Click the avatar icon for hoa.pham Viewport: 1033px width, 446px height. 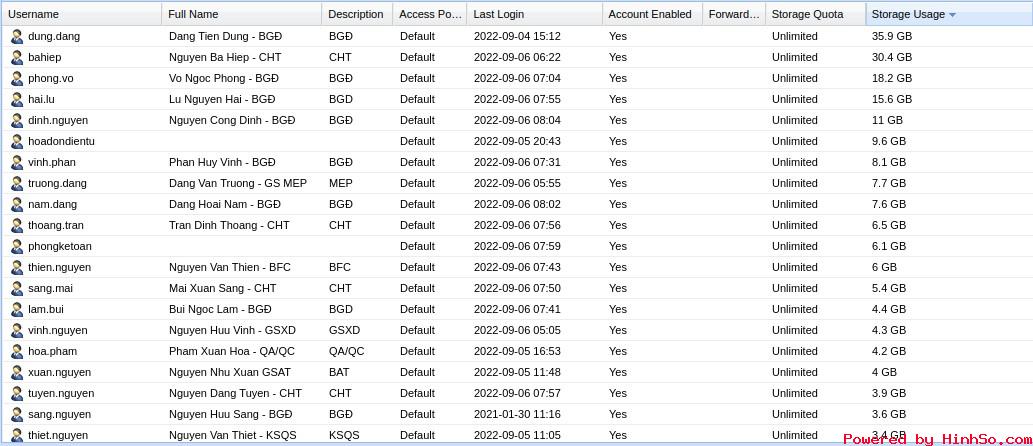(x=17, y=351)
